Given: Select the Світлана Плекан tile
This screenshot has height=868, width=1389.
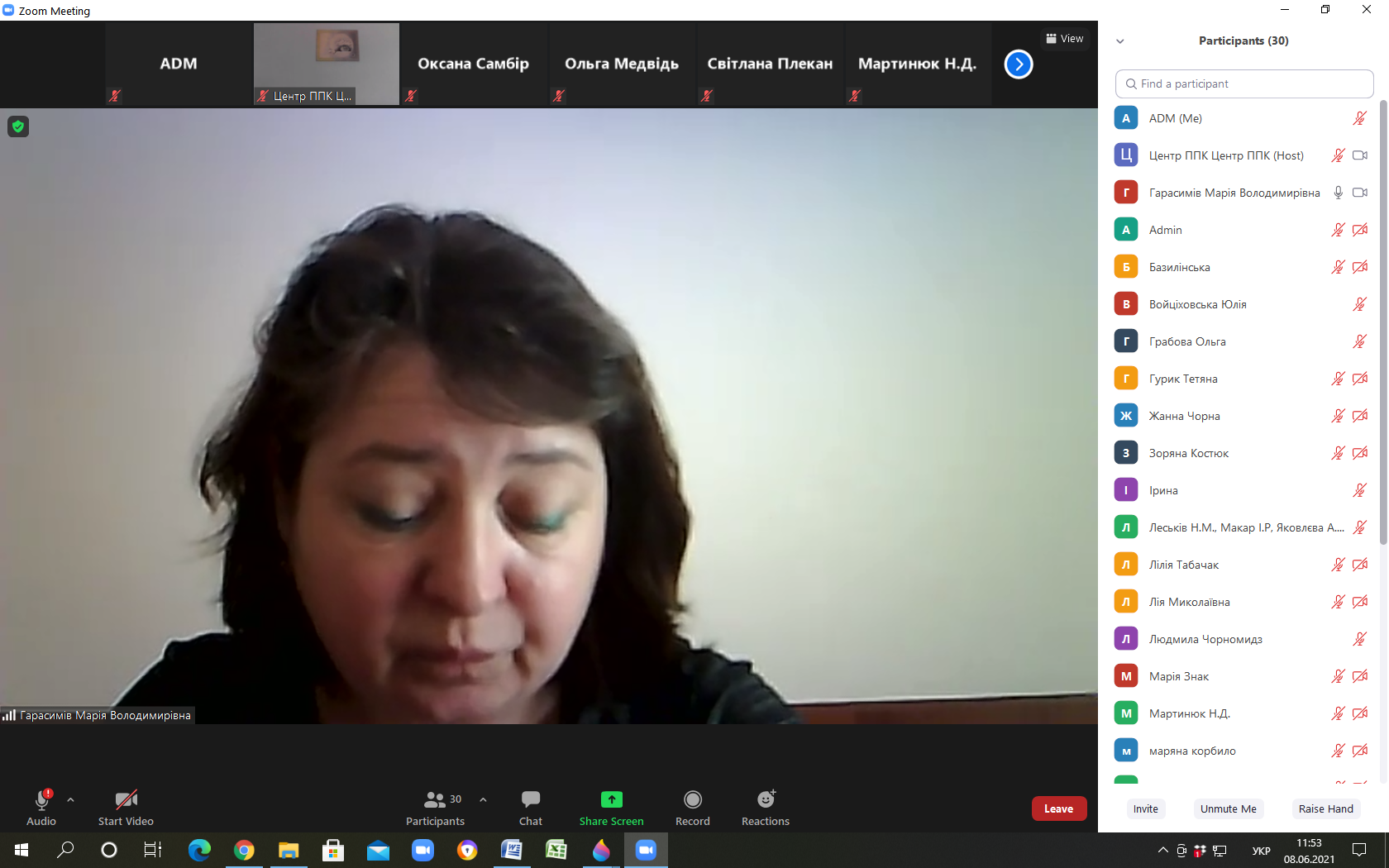Looking at the screenshot, I should (x=770, y=64).
